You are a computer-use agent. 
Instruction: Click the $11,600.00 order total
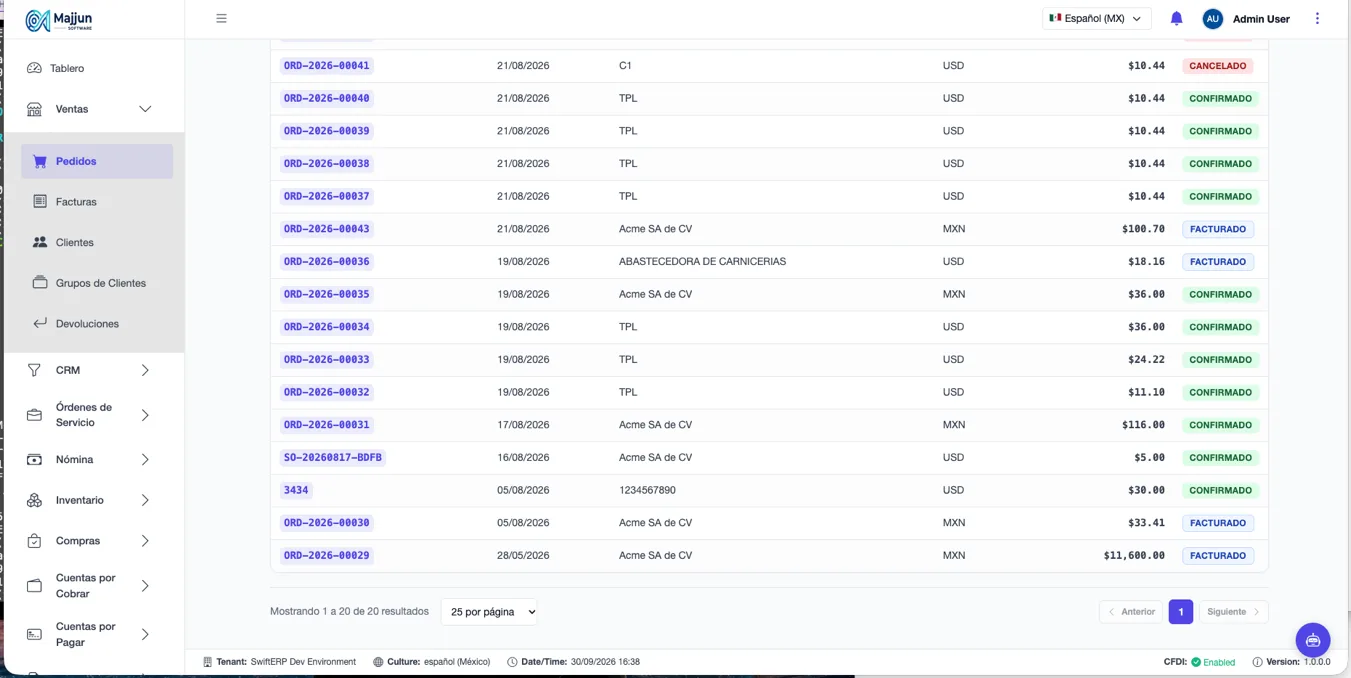click(1134, 556)
